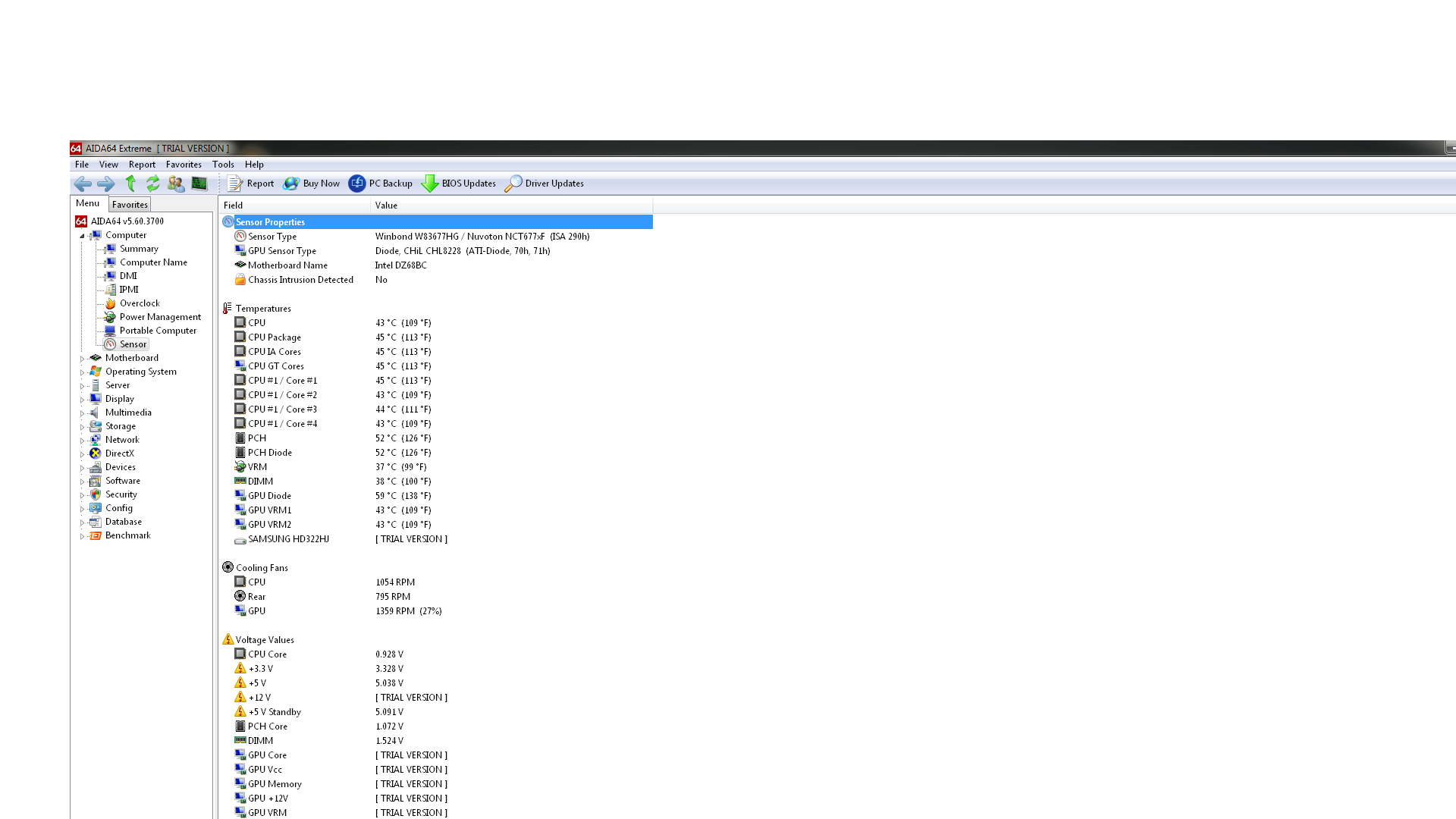Click the Benchmark tree icon
Image resolution: width=1456 pixels, height=819 pixels.
tap(96, 535)
